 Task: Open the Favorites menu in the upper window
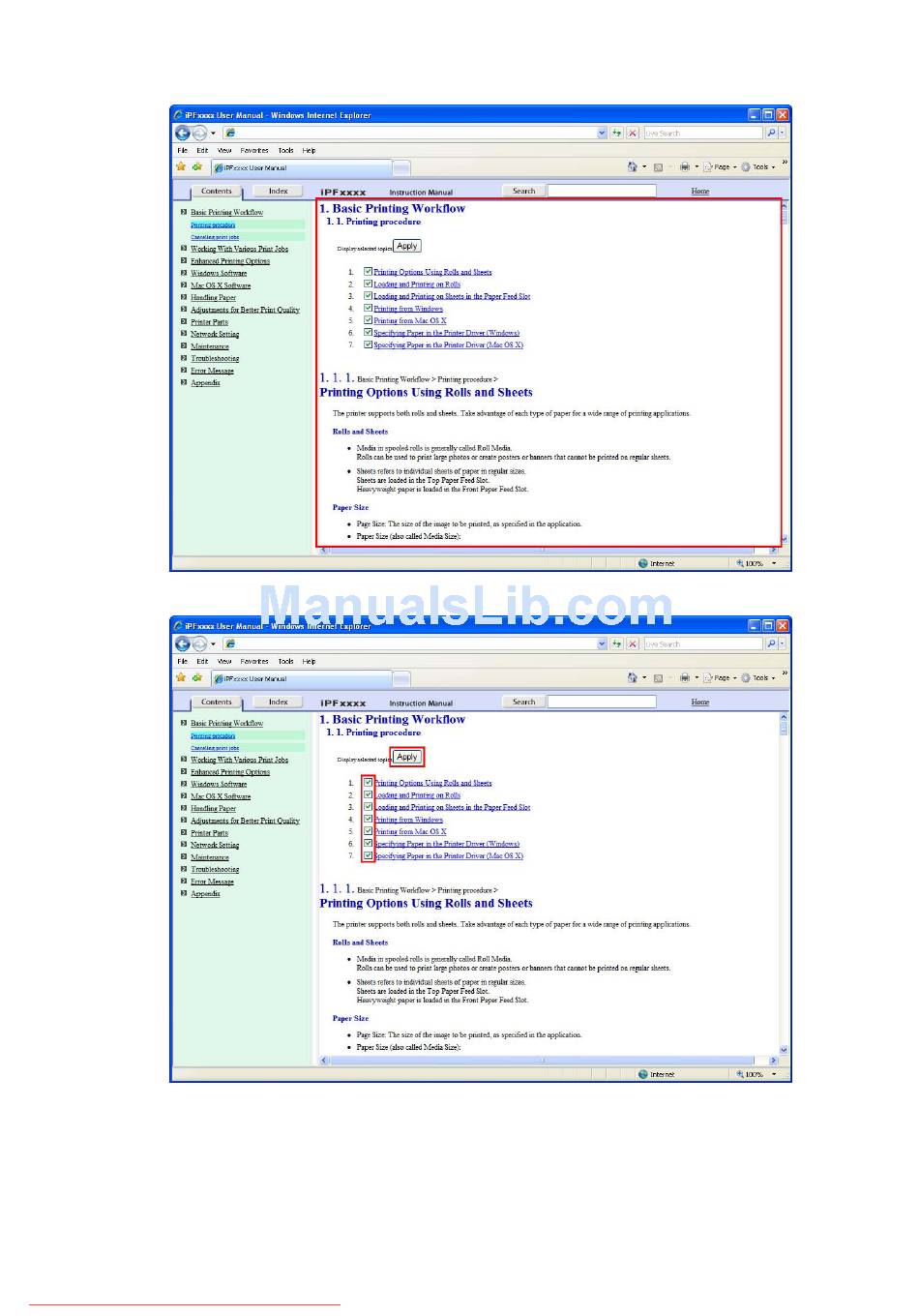click(x=254, y=150)
